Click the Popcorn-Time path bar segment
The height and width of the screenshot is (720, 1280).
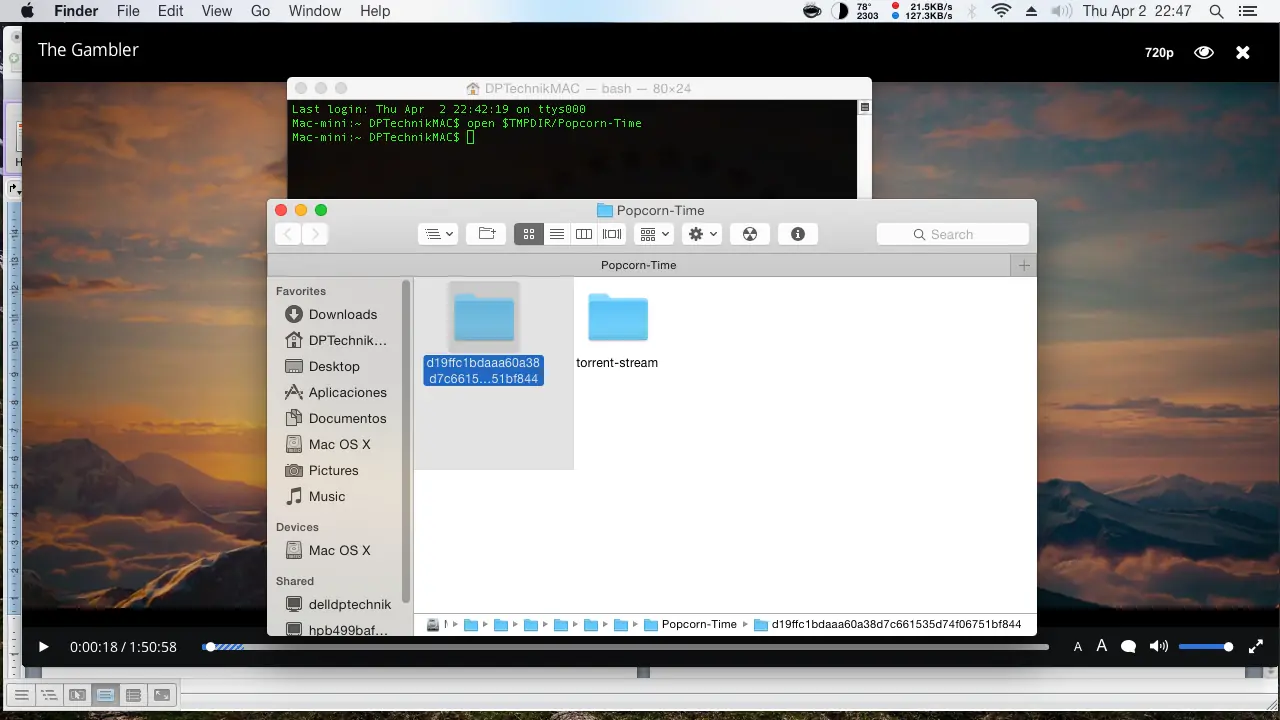click(x=691, y=624)
